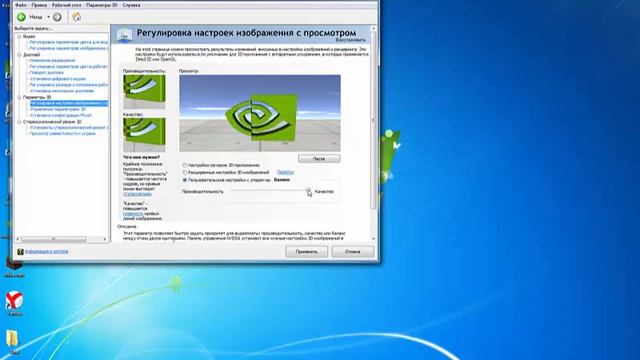The width and height of the screenshot is (640, 360).
Task: Click the tree scrollbar left arrow
Action: coord(17,239)
